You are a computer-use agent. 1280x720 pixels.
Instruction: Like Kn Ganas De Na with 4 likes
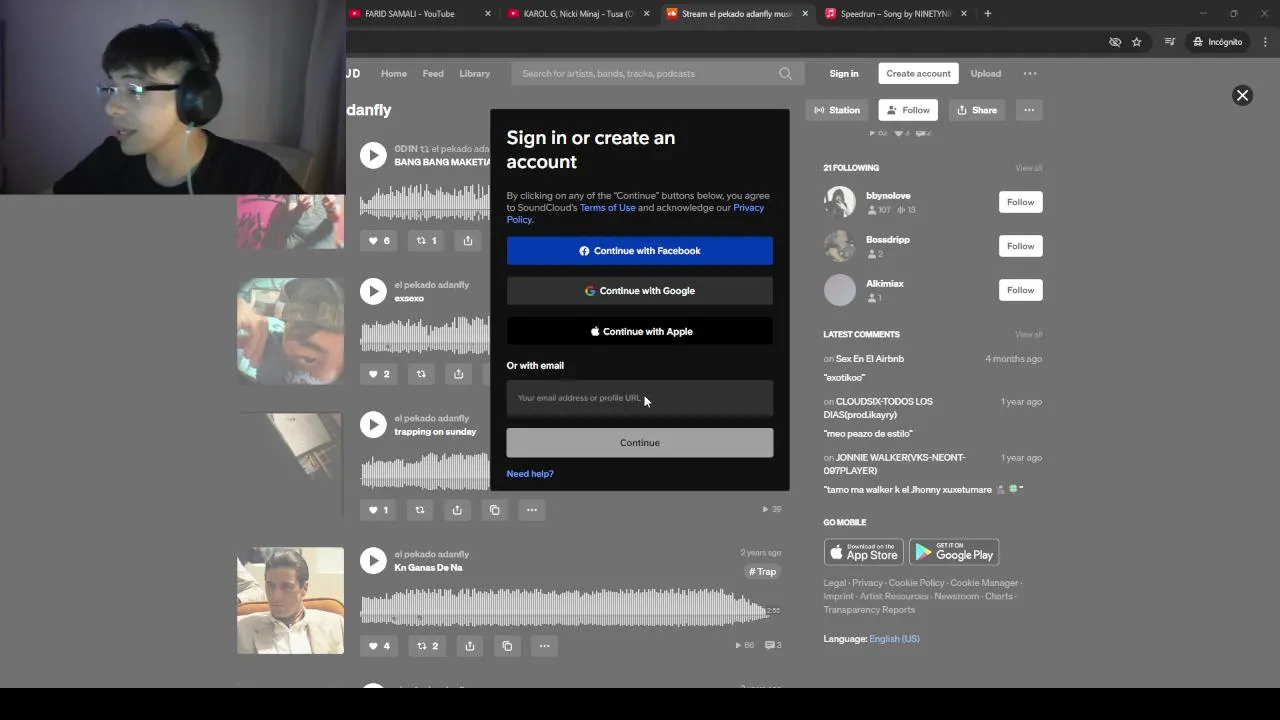379,646
